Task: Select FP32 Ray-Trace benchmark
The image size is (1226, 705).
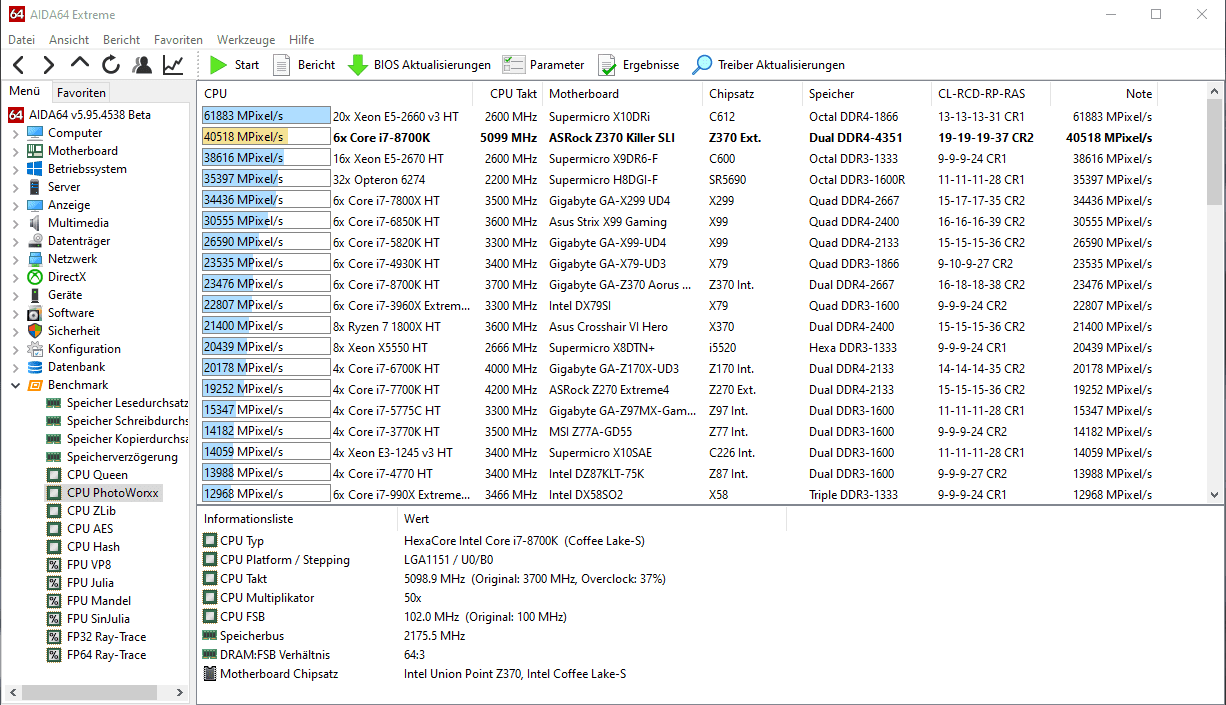Action: (96, 637)
